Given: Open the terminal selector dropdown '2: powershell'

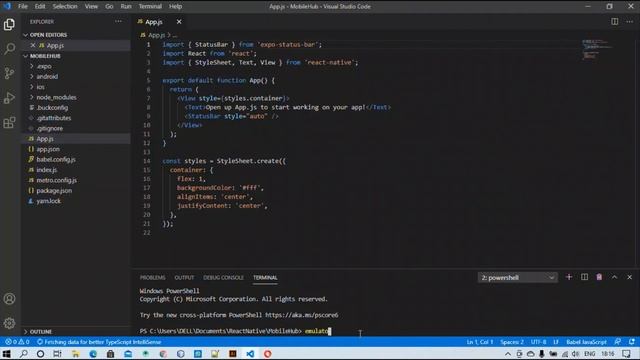Looking at the screenshot, I should tap(518, 278).
